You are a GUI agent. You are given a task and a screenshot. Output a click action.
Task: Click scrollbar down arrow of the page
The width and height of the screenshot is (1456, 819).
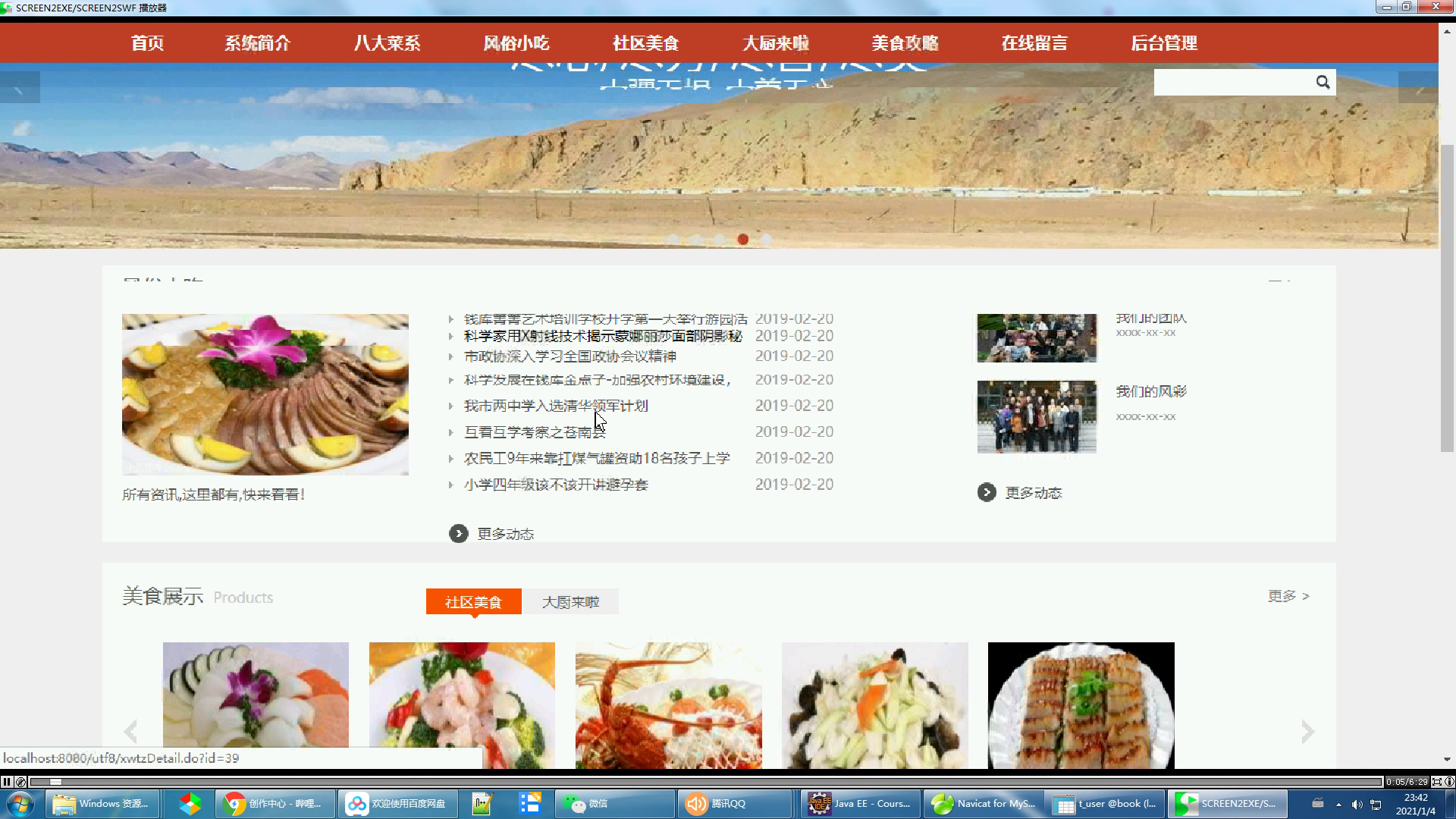[1447, 759]
